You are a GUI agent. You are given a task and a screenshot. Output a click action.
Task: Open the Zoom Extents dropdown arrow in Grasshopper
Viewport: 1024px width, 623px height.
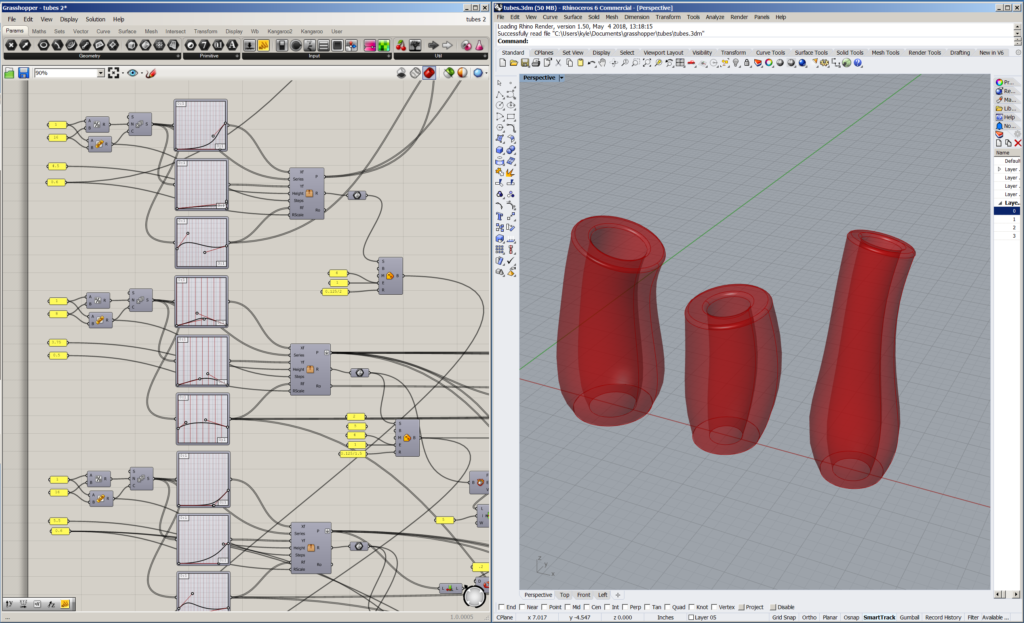click(x=123, y=73)
